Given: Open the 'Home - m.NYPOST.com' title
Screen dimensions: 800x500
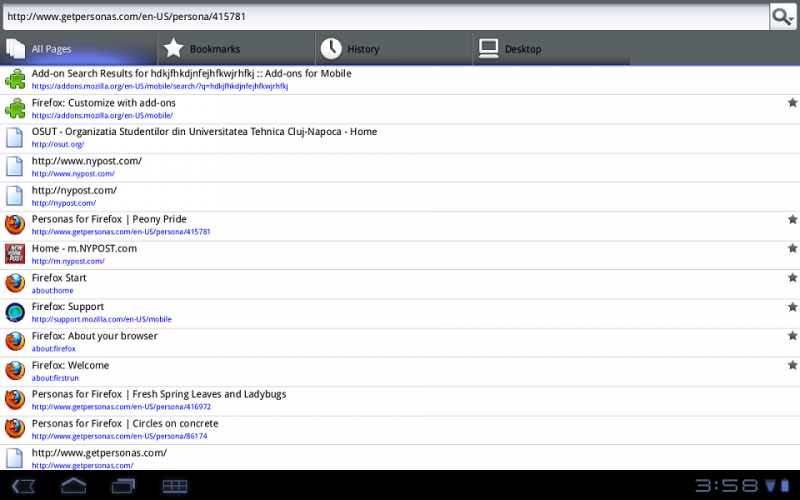Looking at the screenshot, I should click(x=84, y=248).
